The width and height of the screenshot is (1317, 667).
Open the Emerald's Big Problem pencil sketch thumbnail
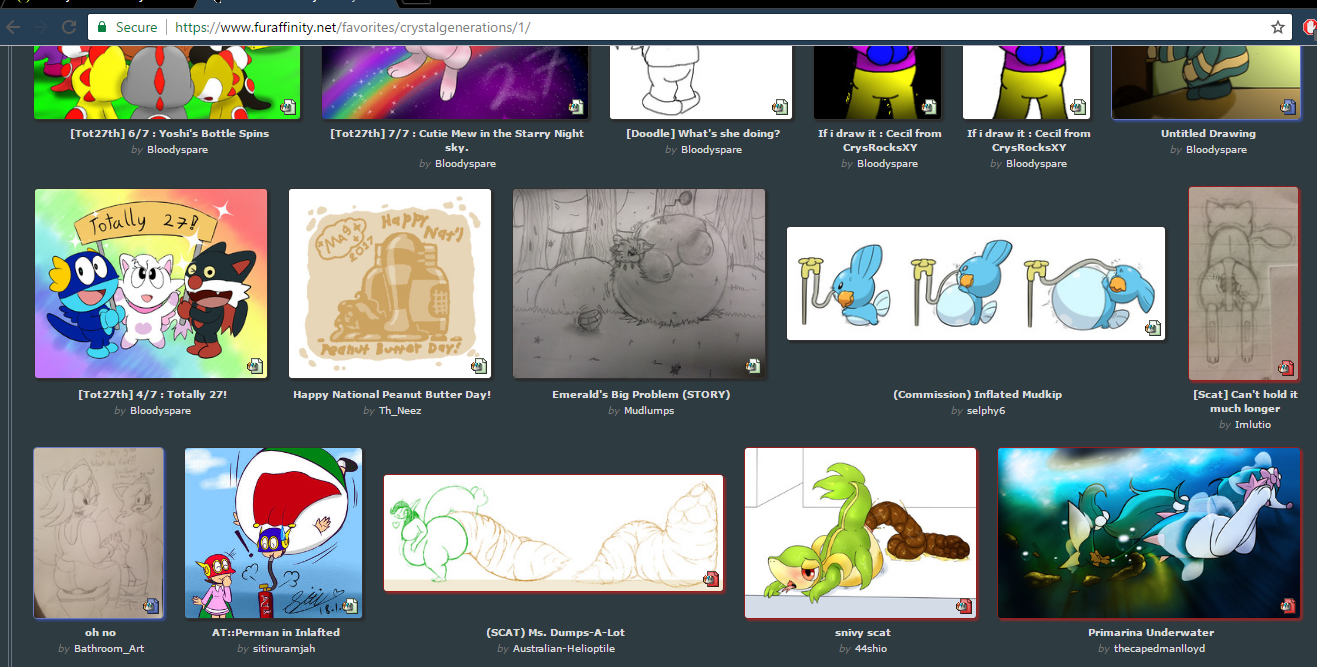click(639, 284)
